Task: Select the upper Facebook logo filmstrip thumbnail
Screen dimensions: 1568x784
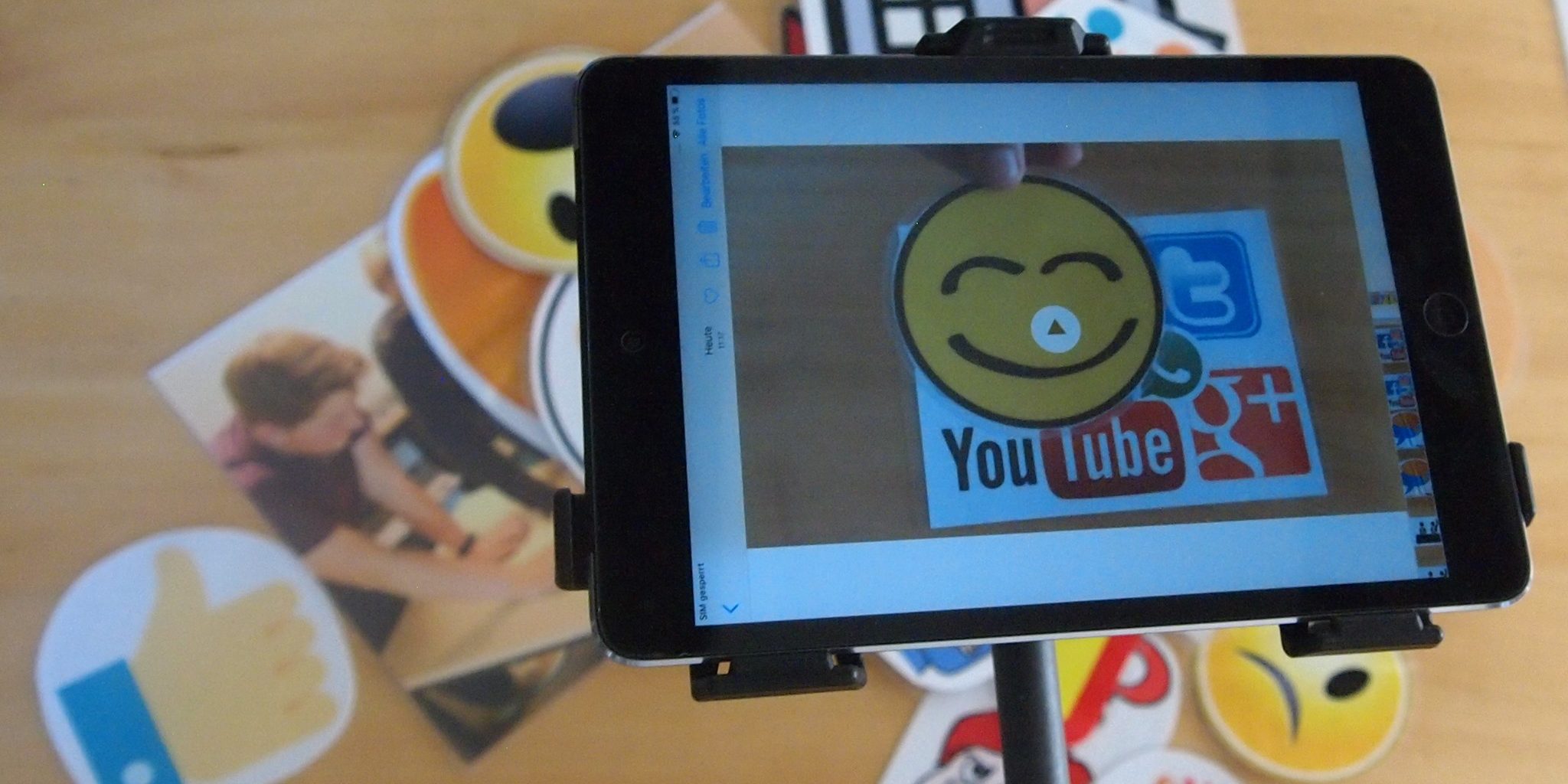Action: coord(1387,343)
